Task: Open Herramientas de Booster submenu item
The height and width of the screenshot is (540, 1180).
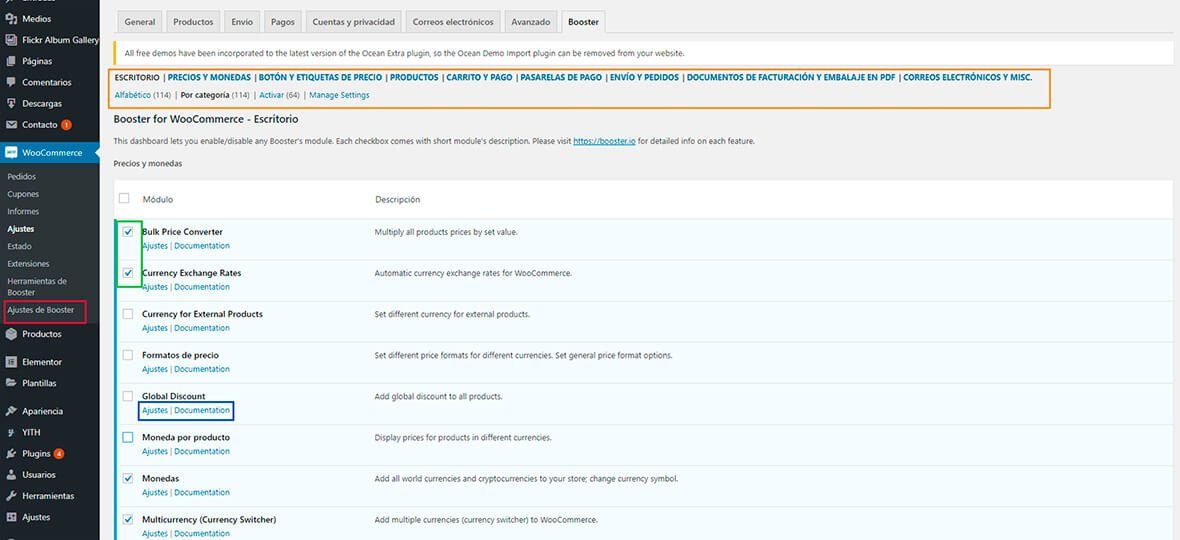Action: coord(37,287)
